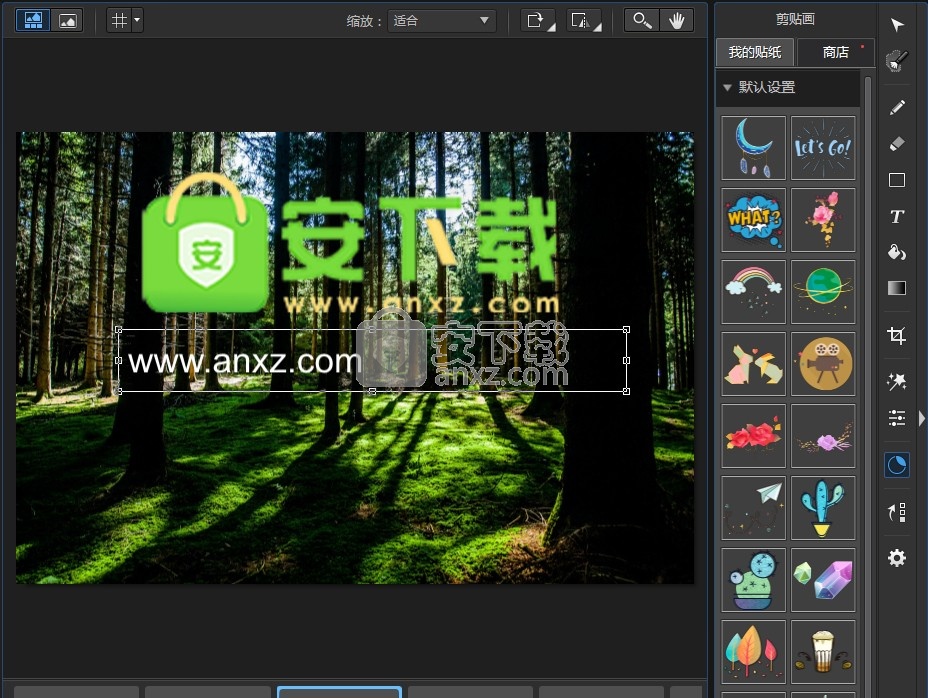The image size is (928, 698).
Task: Choose the red roses sticker
Action: [x=753, y=436]
